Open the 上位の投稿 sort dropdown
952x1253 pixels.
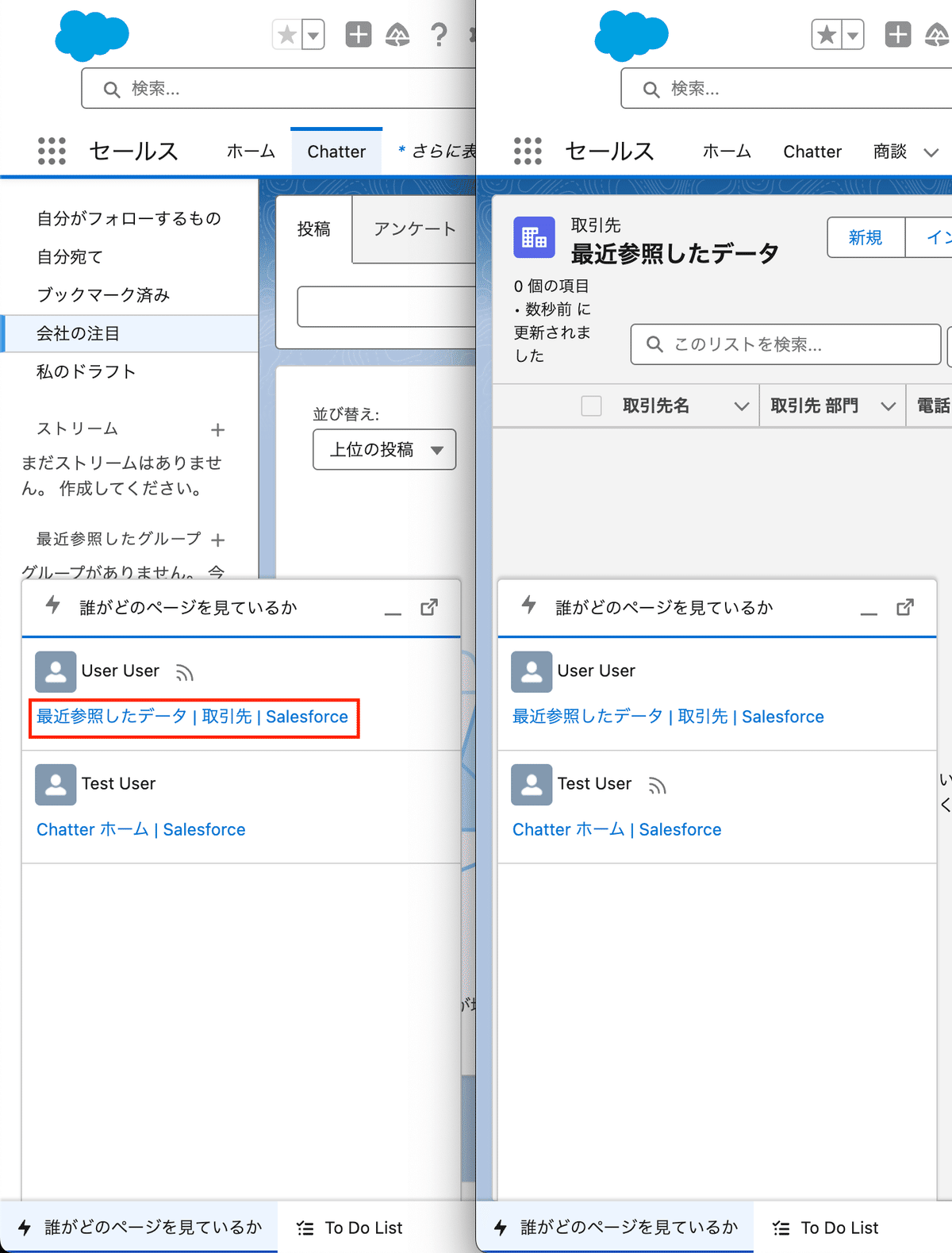[385, 450]
